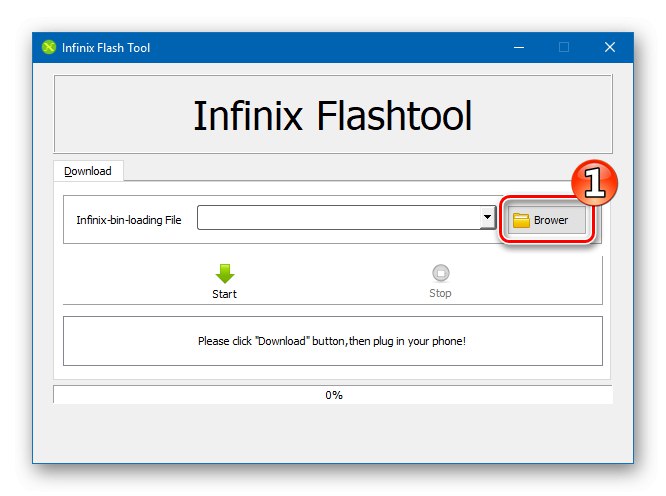Click the Brower folder button
The width and height of the screenshot is (666, 496).
(547, 220)
